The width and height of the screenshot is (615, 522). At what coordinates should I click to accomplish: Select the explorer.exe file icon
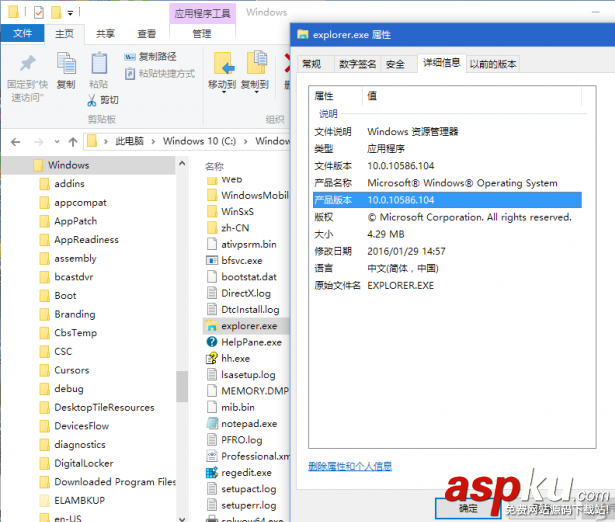pos(212,326)
